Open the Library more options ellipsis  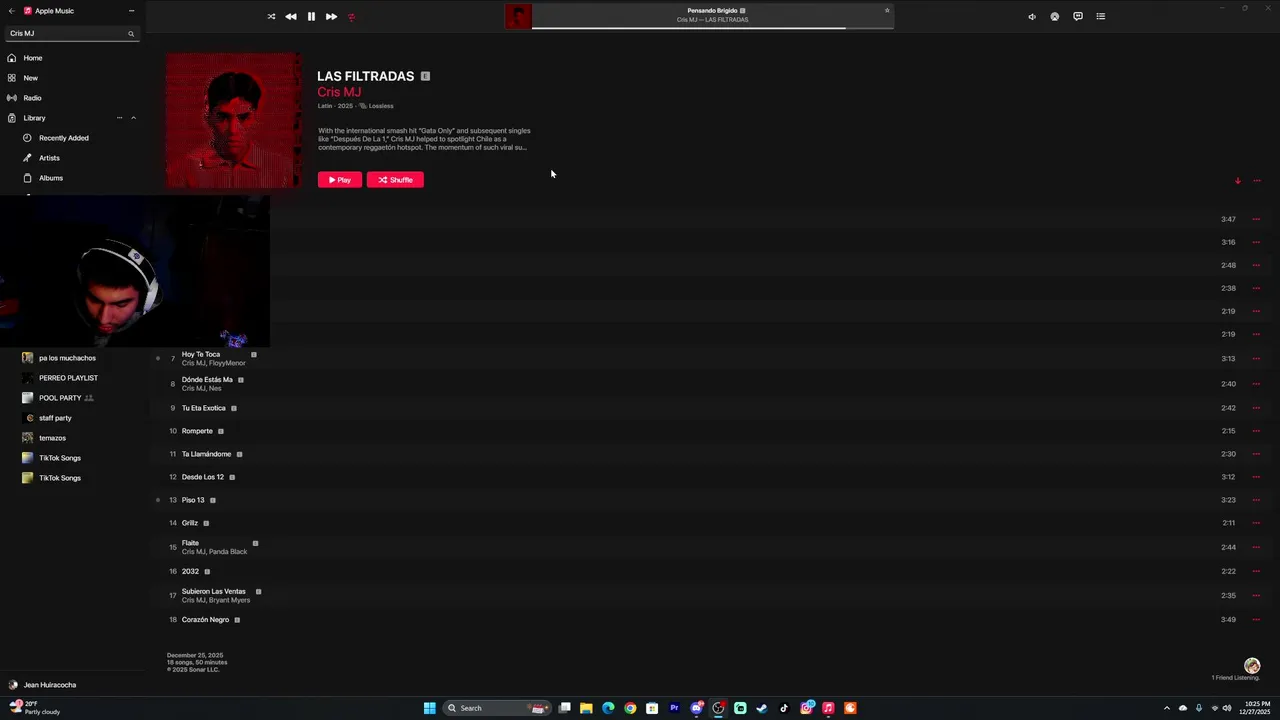coord(119,118)
